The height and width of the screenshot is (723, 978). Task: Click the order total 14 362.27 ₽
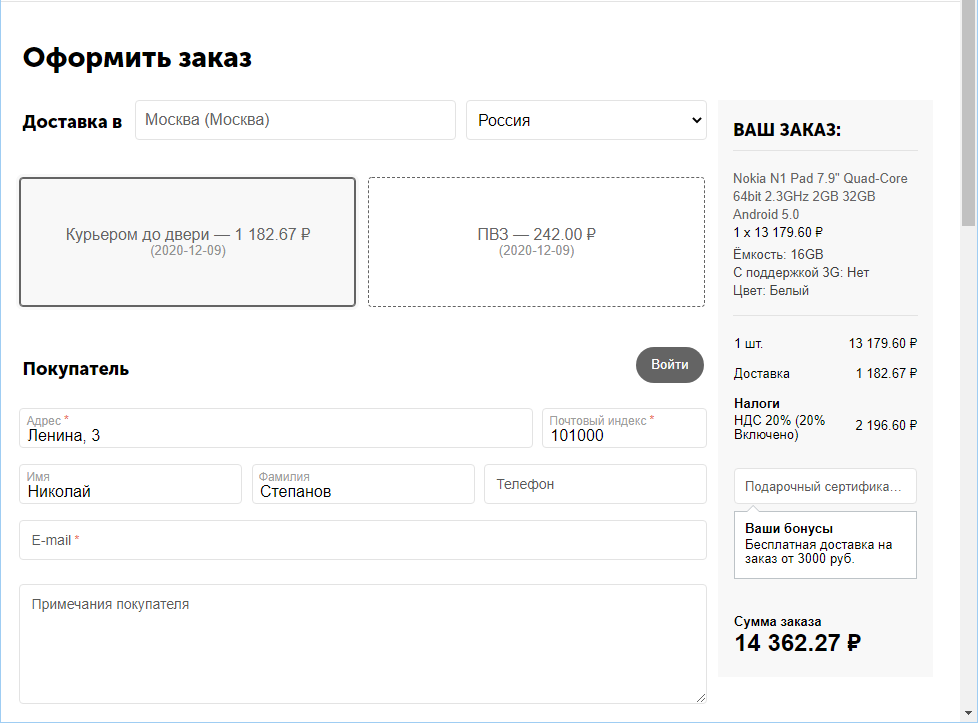pos(798,643)
